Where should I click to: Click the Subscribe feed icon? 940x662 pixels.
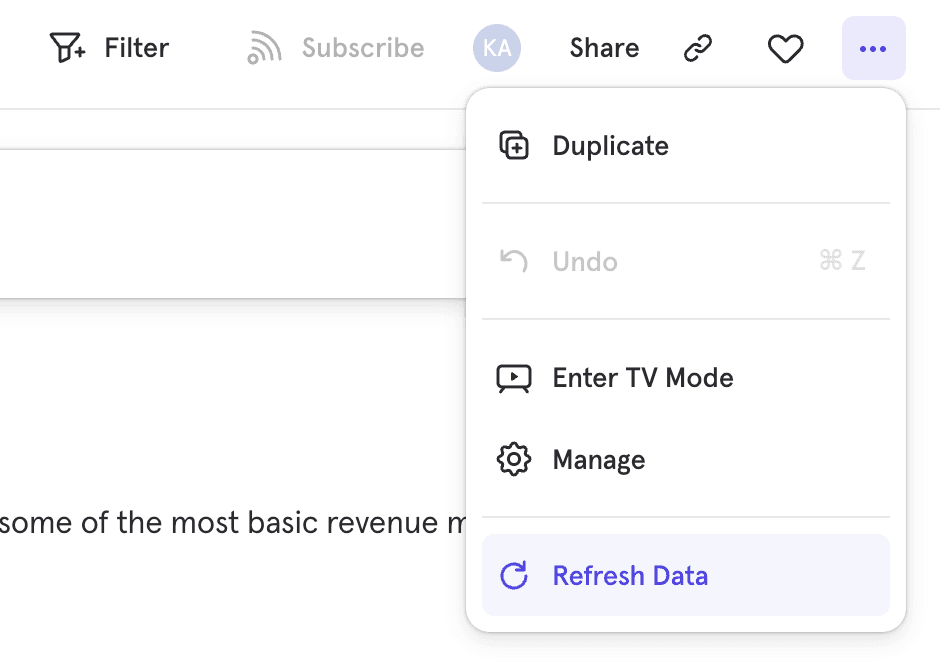pos(265,48)
